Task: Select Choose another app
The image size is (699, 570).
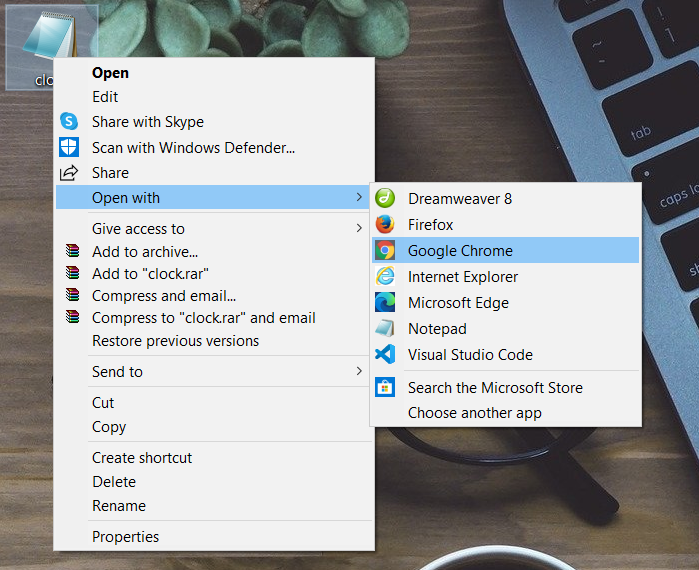Action: pos(506,413)
